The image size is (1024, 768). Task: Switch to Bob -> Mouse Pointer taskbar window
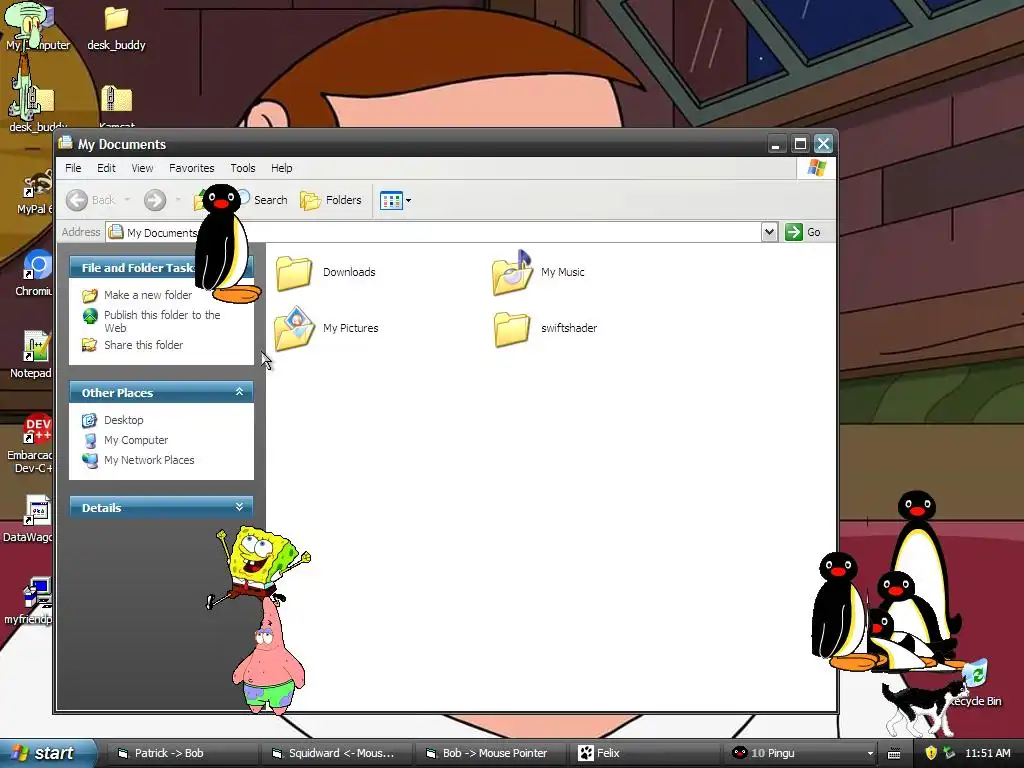coord(490,753)
